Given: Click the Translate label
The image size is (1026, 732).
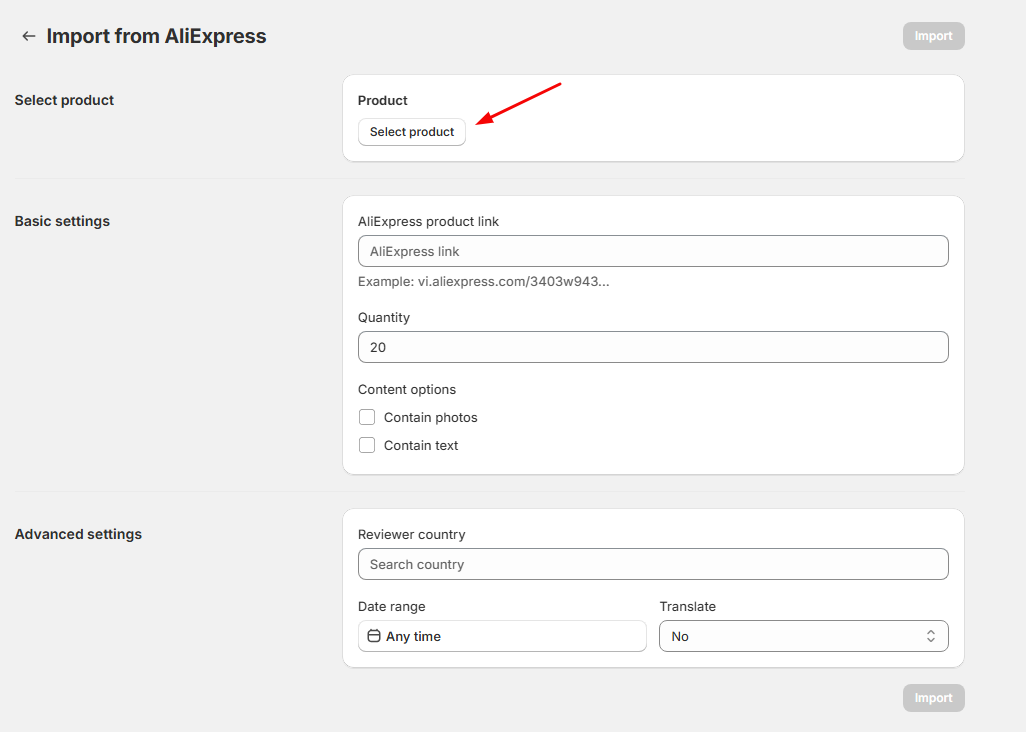Looking at the screenshot, I should coord(688,606).
